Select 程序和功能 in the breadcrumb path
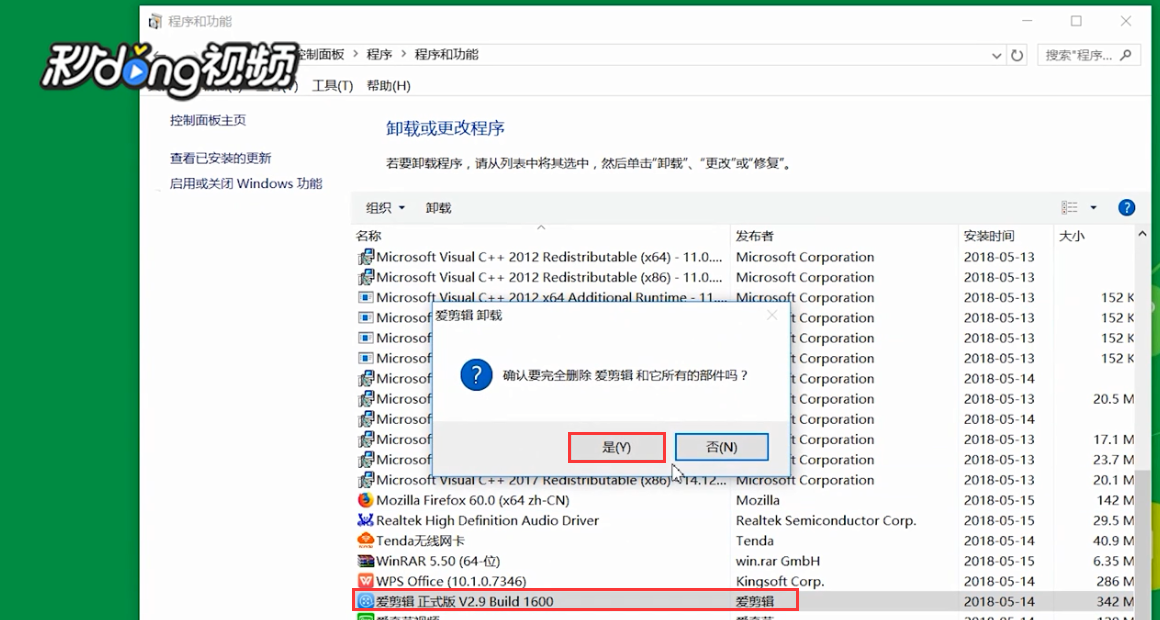This screenshot has width=1160, height=620. point(446,55)
